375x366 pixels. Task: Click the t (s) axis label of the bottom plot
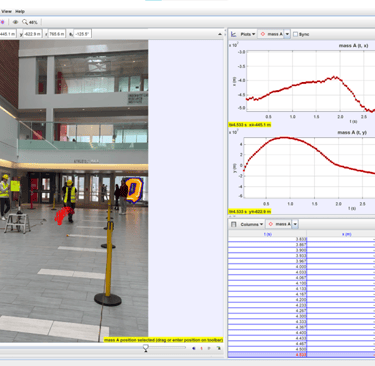(352, 208)
